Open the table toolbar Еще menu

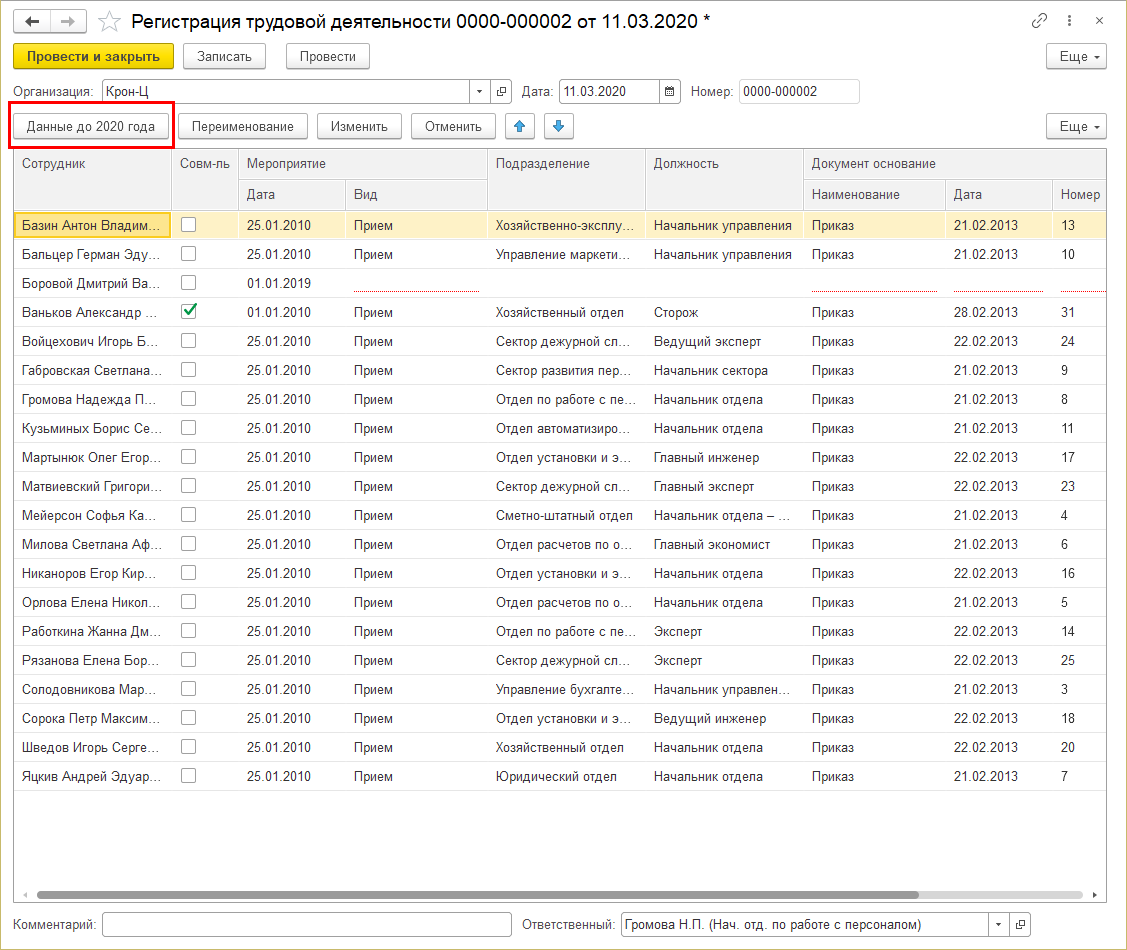tap(1076, 127)
